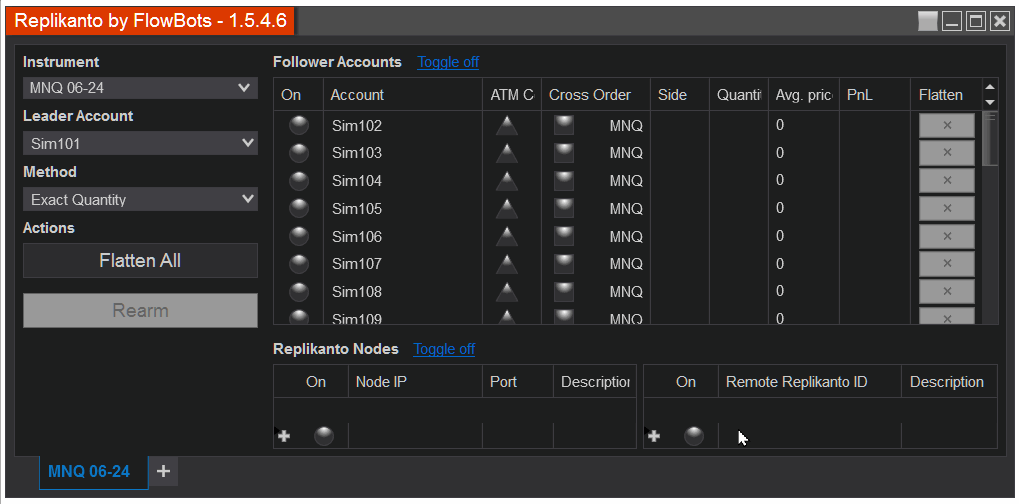This screenshot has width=1019, height=504.
Task: Minimize the Replikanto window
Action: [x=952, y=21]
